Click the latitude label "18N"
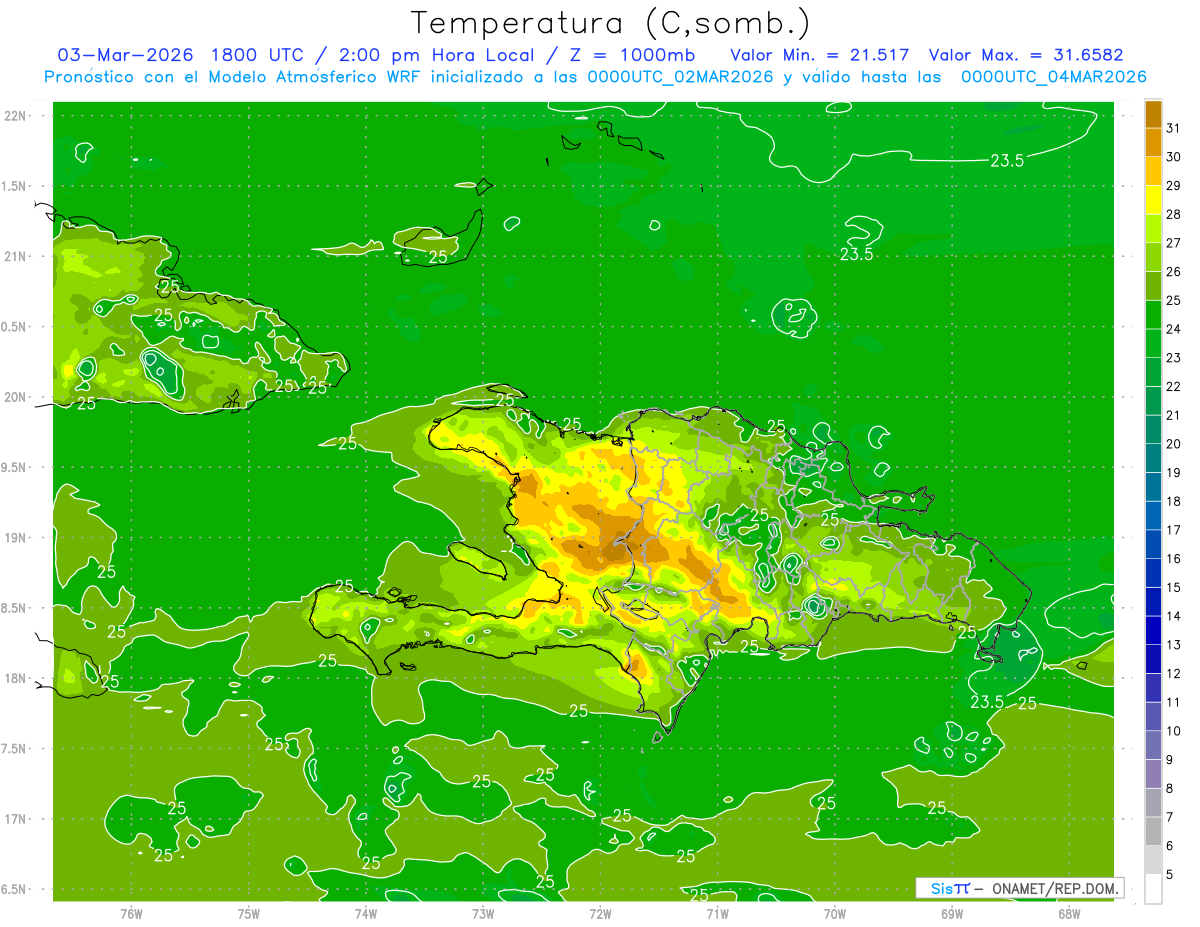The image size is (1200, 927). pyautogui.click(x=15, y=678)
